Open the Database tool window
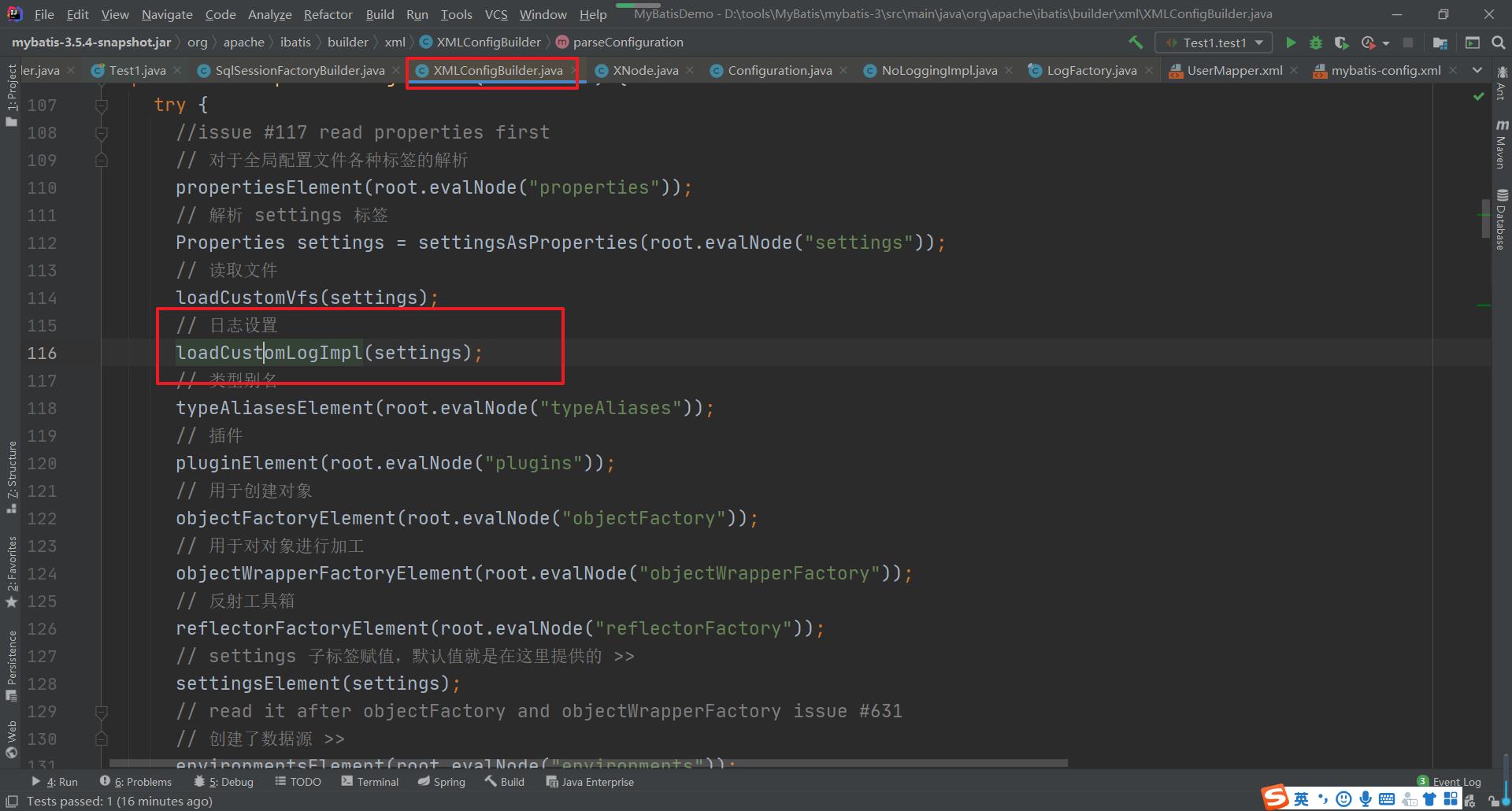1512x811 pixels. pos(1501,219)
